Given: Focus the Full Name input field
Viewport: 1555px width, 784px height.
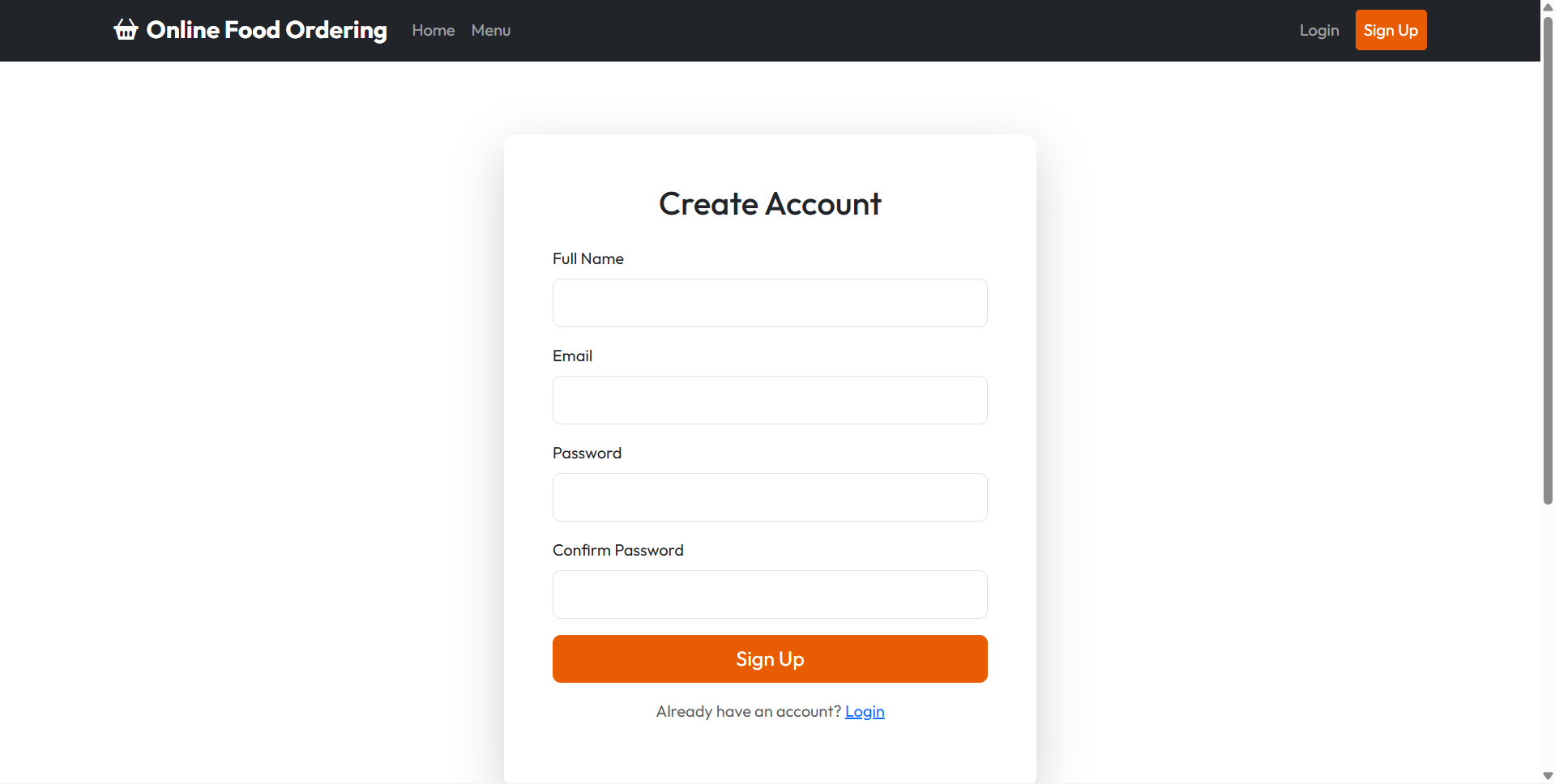Looking at the screenshot, I should (770, 303).
